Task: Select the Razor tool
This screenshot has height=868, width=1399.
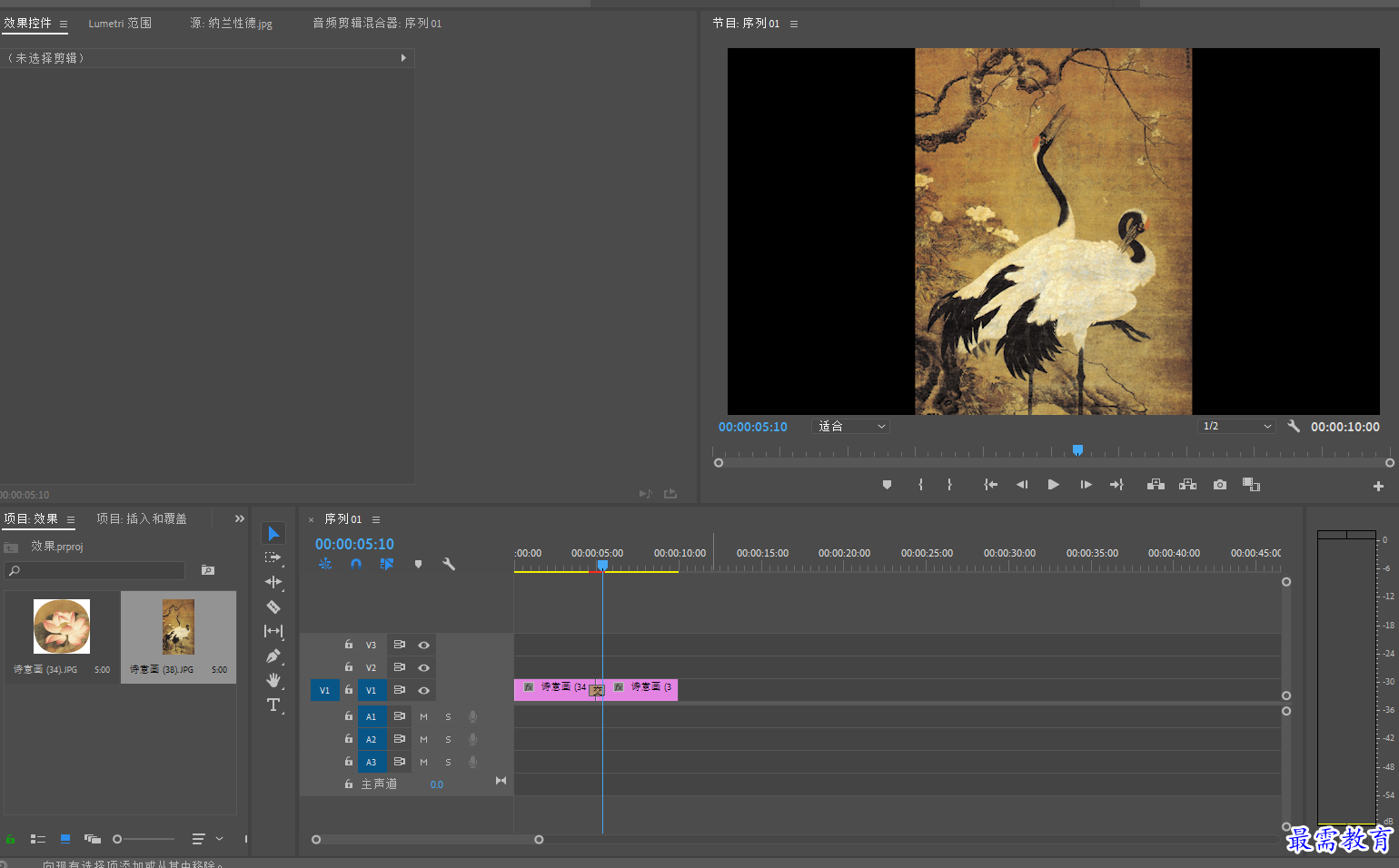Action: pyautogui.click(x=273, y=607)
